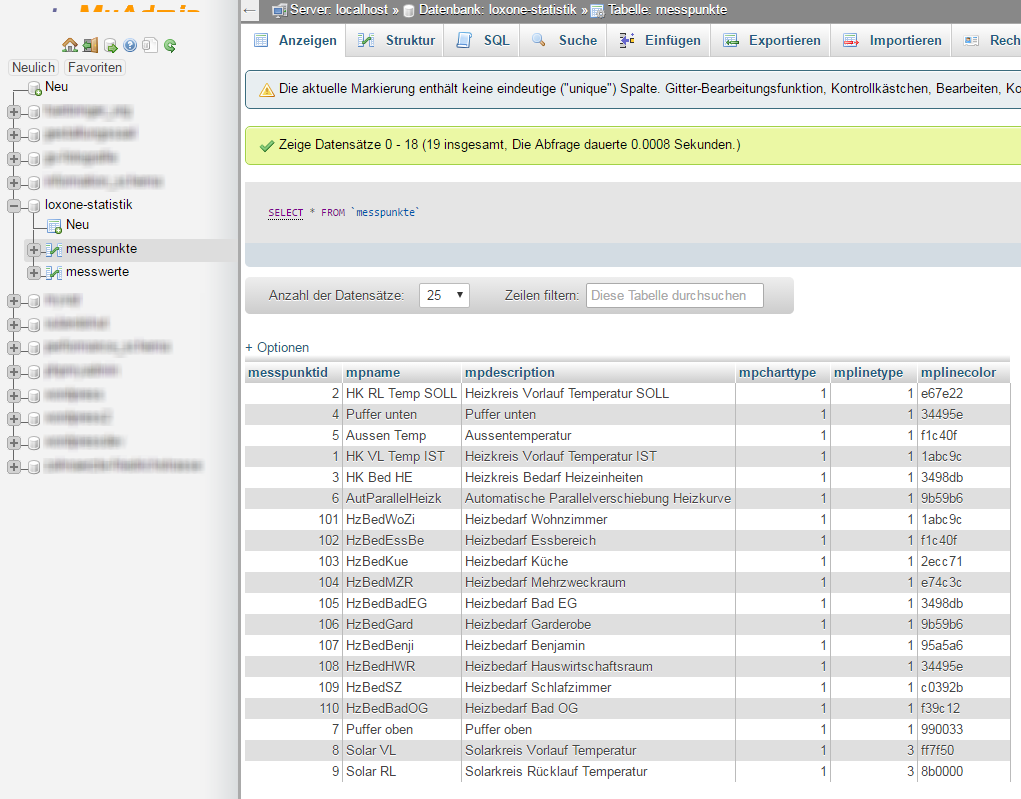The height and width of the screenshot is (799, 1021).
Task: Click the documentation pages icon in sidebar
Action: click(x=149, y=45)
